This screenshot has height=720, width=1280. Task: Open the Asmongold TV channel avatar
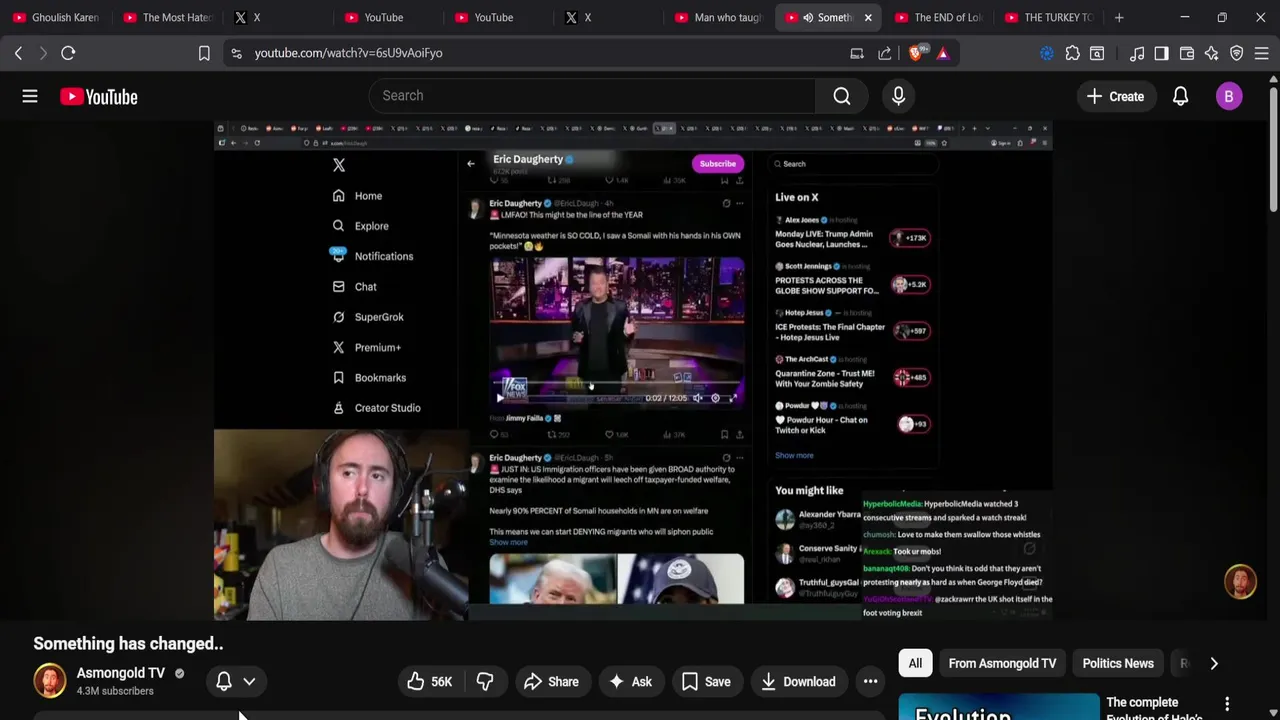coord(49,680)
